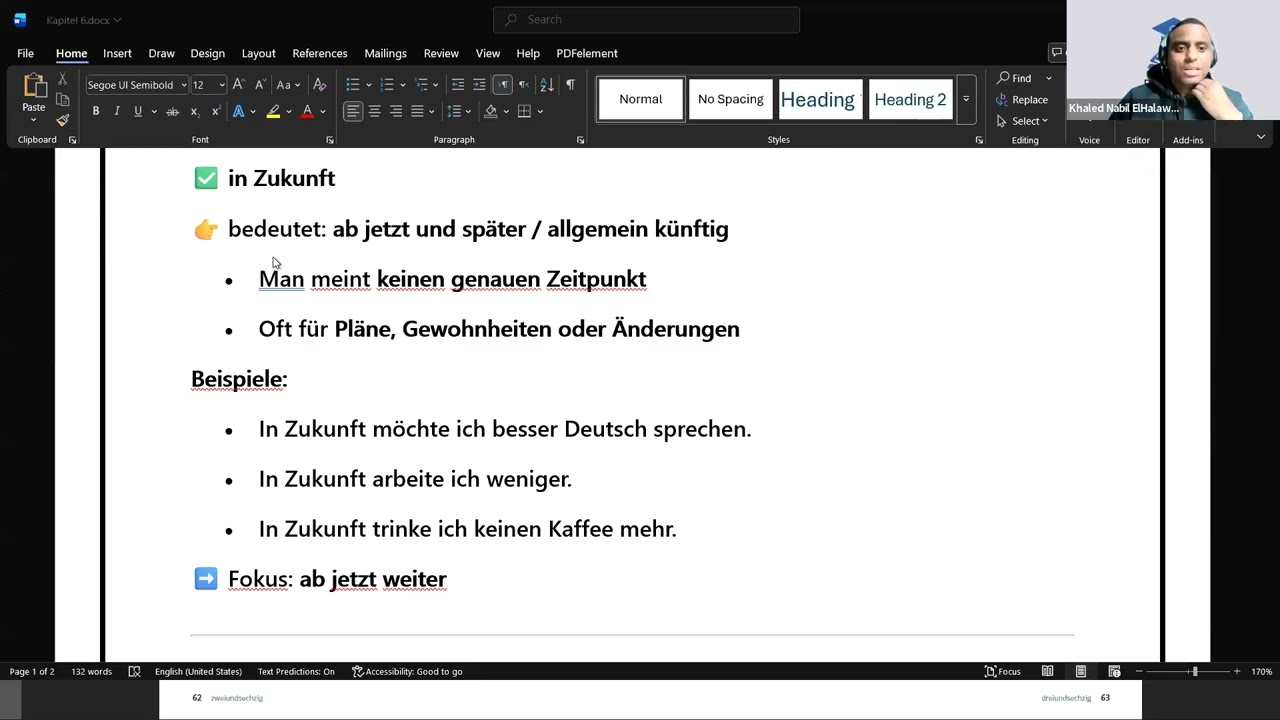Center align text

pos(374,111)
